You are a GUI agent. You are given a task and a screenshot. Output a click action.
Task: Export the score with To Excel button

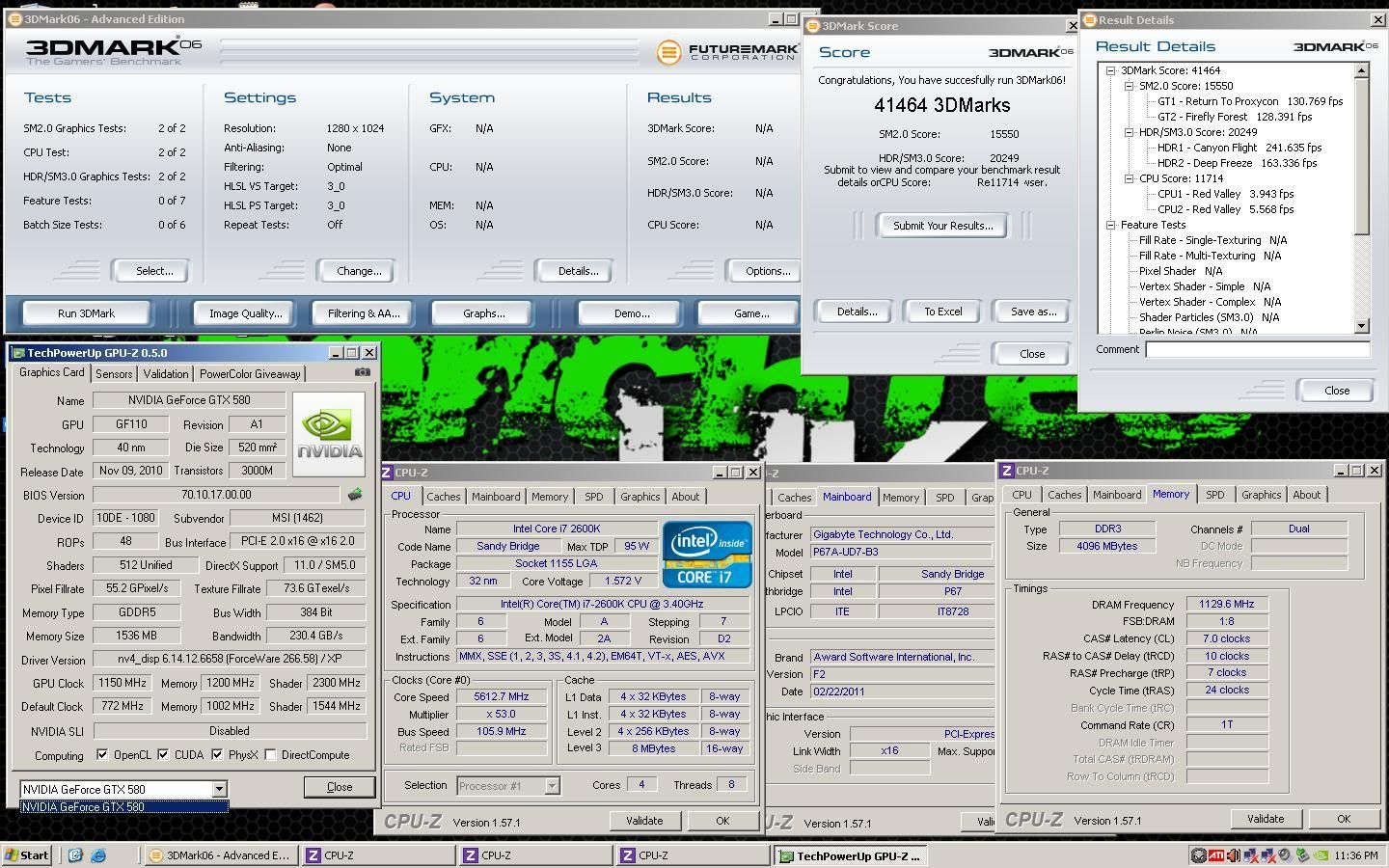(x=943, y=312)
